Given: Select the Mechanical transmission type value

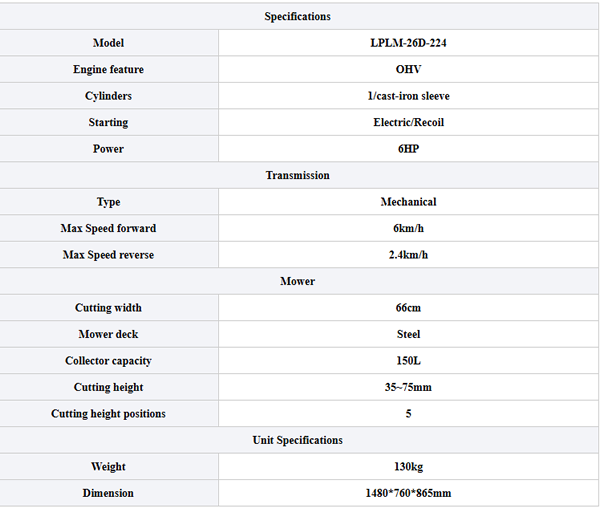Looking at the screenshot, I should coord(408,202).
